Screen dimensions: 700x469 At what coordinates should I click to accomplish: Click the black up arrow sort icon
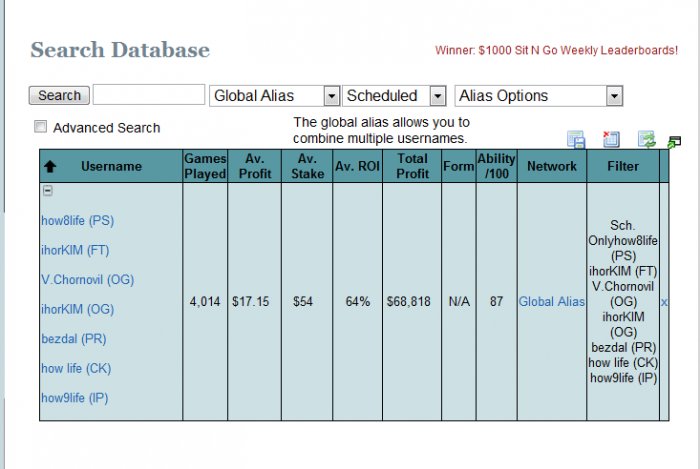tap(50, 167)
